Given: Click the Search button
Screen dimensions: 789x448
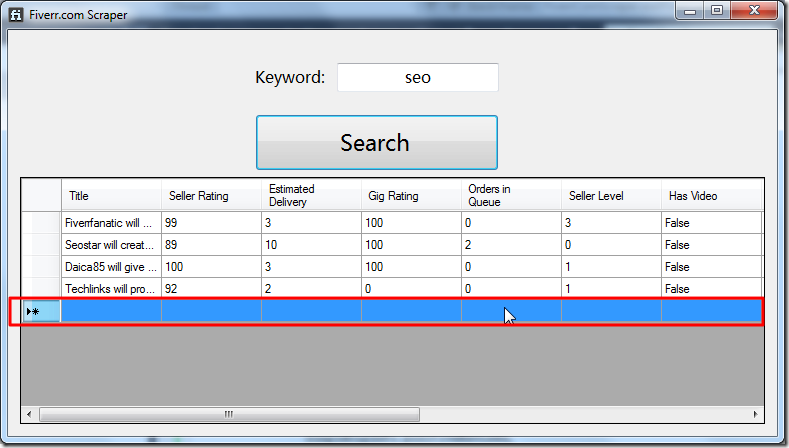Looking at the screenshot, I should 376,142.
